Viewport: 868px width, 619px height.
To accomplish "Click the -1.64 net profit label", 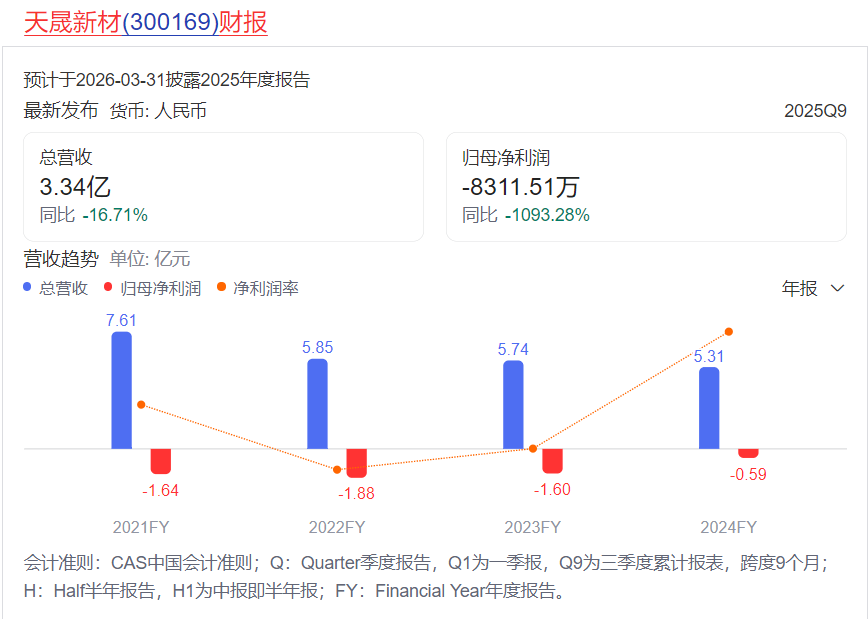I will [161, 491].
